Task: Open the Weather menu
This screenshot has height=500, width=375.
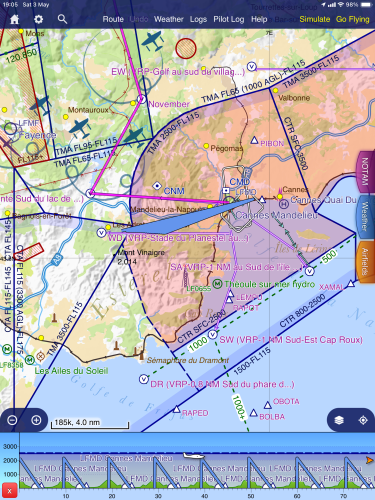Action: click(169, 19)
